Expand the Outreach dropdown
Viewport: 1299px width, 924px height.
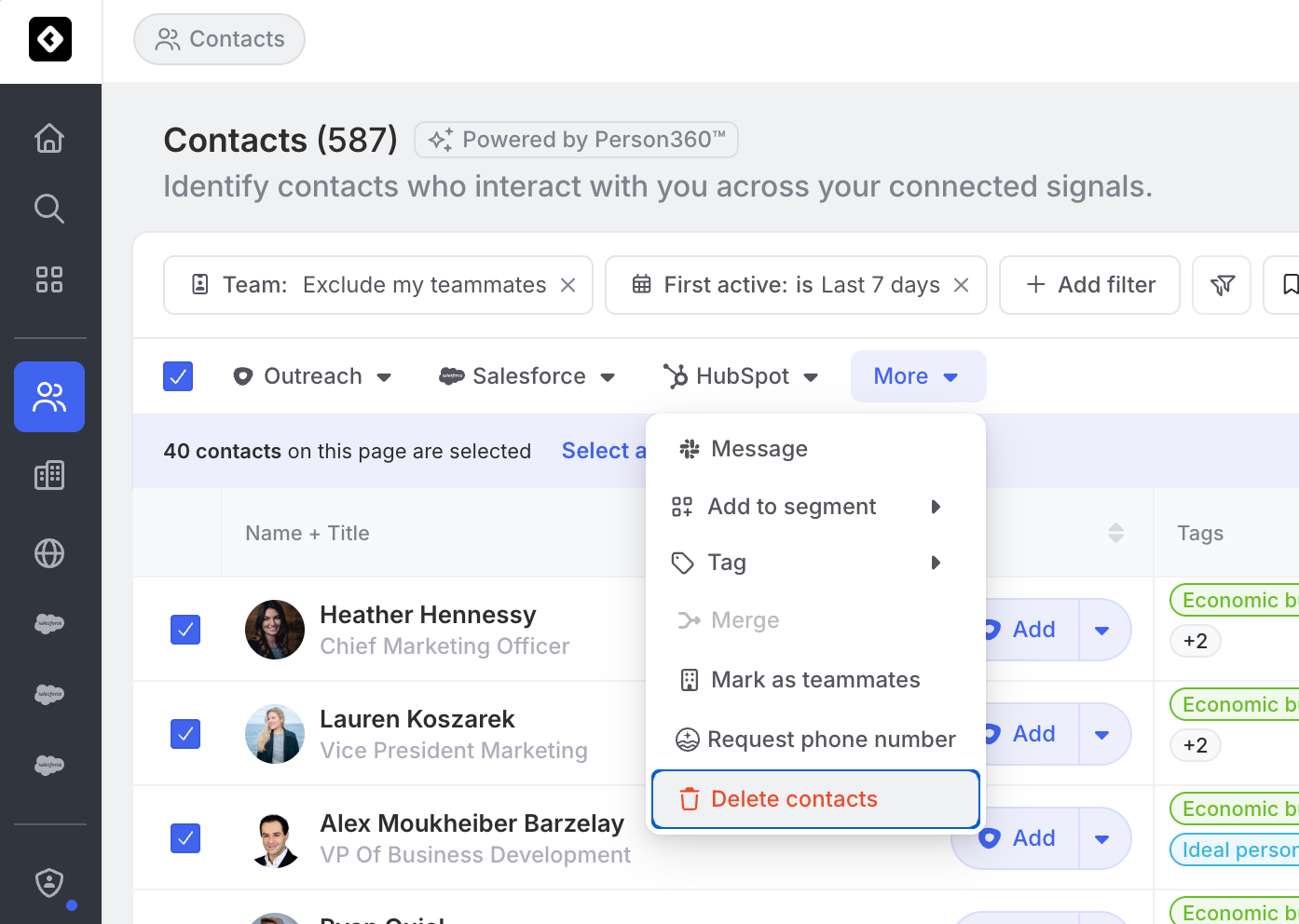coord(312,376)
